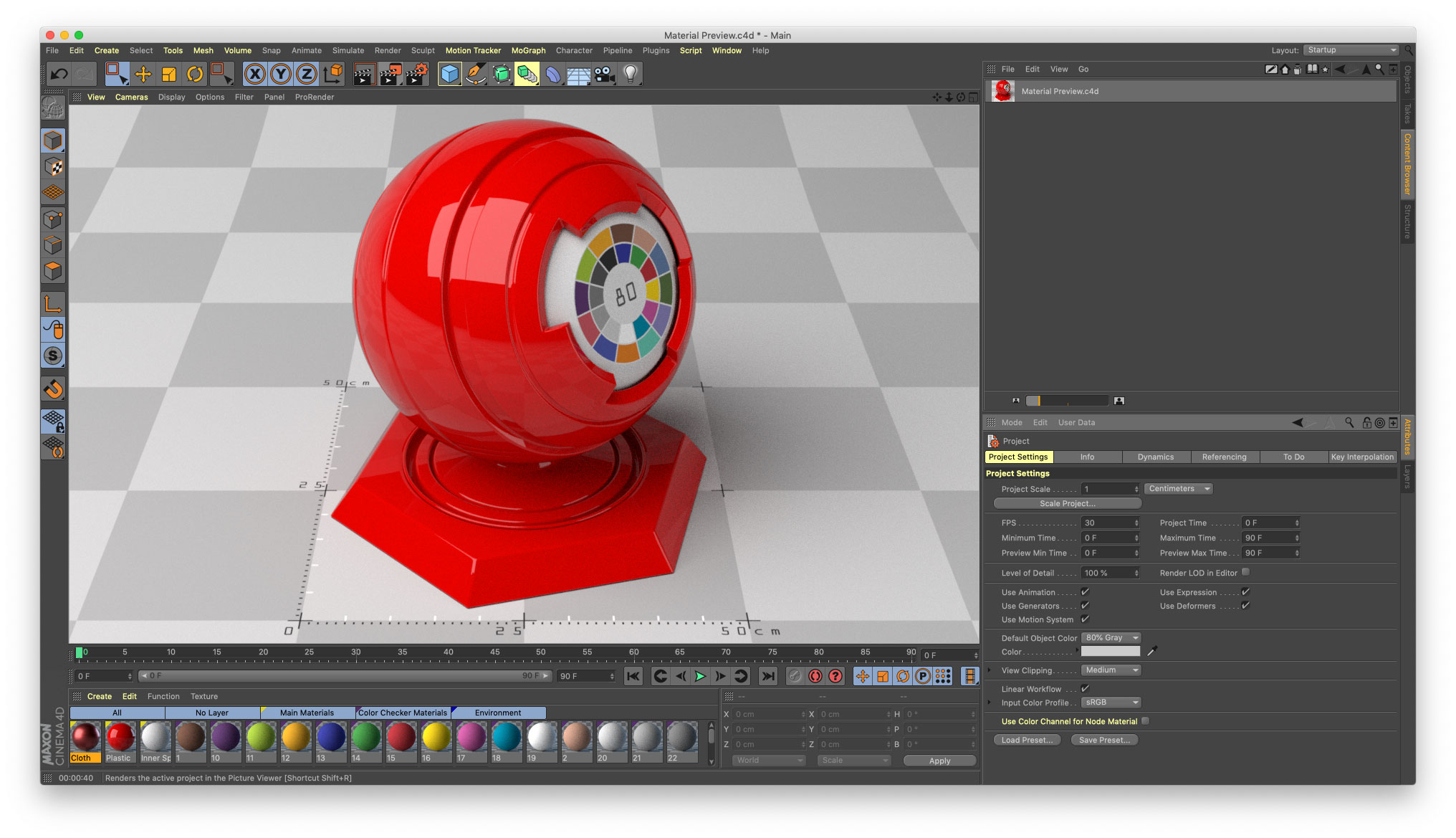Toggle Use Animation checkbox
The image size is (1456, 838).
pos(1085,592)
